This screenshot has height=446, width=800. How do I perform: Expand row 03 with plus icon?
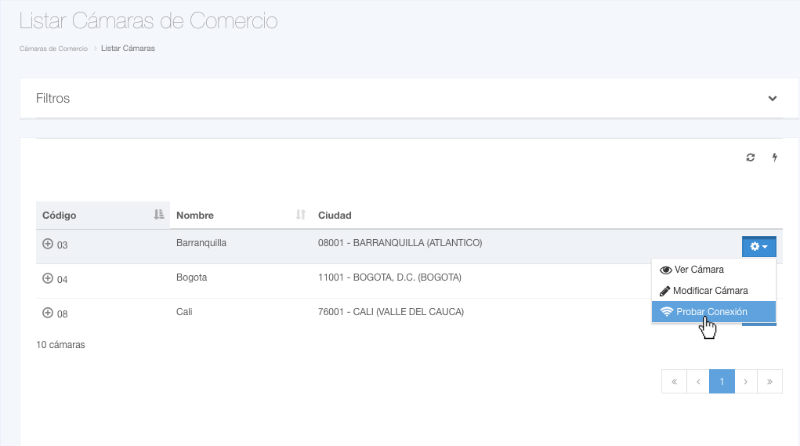click(x=47, y=244)
